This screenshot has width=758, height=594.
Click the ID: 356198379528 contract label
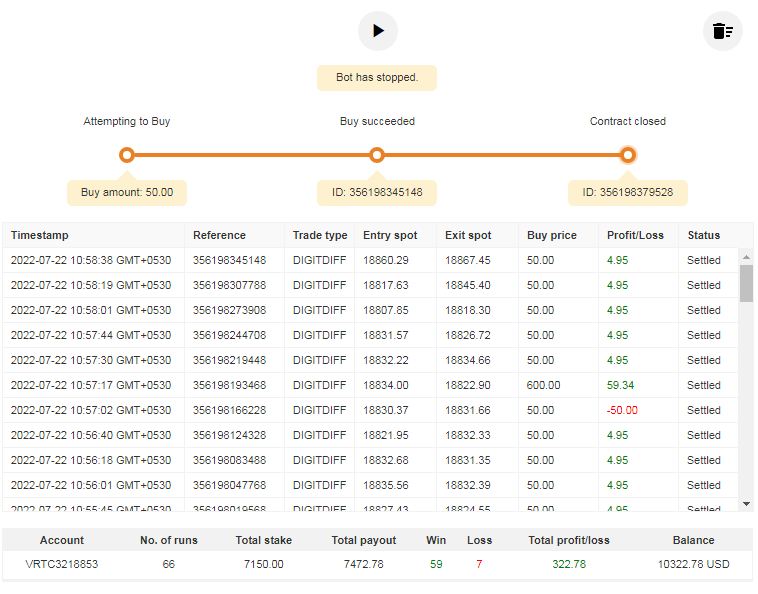[627, 192]
